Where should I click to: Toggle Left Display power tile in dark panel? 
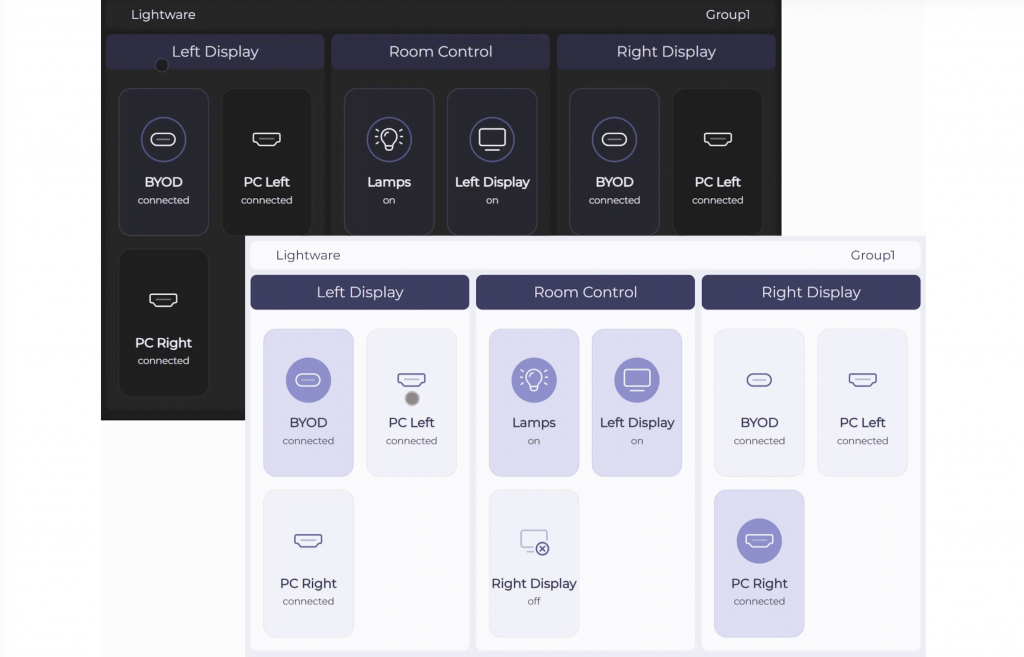[x=492, y=162]
